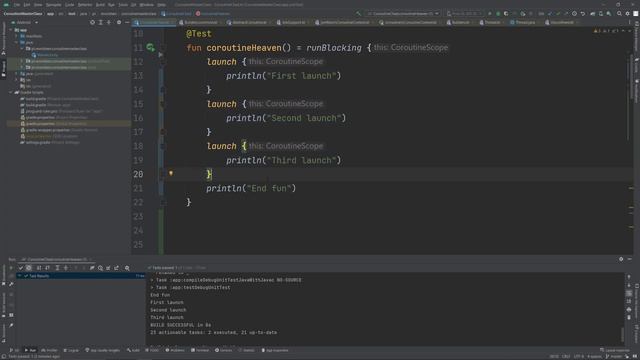
Task: Toggle sort tests alphabetically
Action: (39, 268)
